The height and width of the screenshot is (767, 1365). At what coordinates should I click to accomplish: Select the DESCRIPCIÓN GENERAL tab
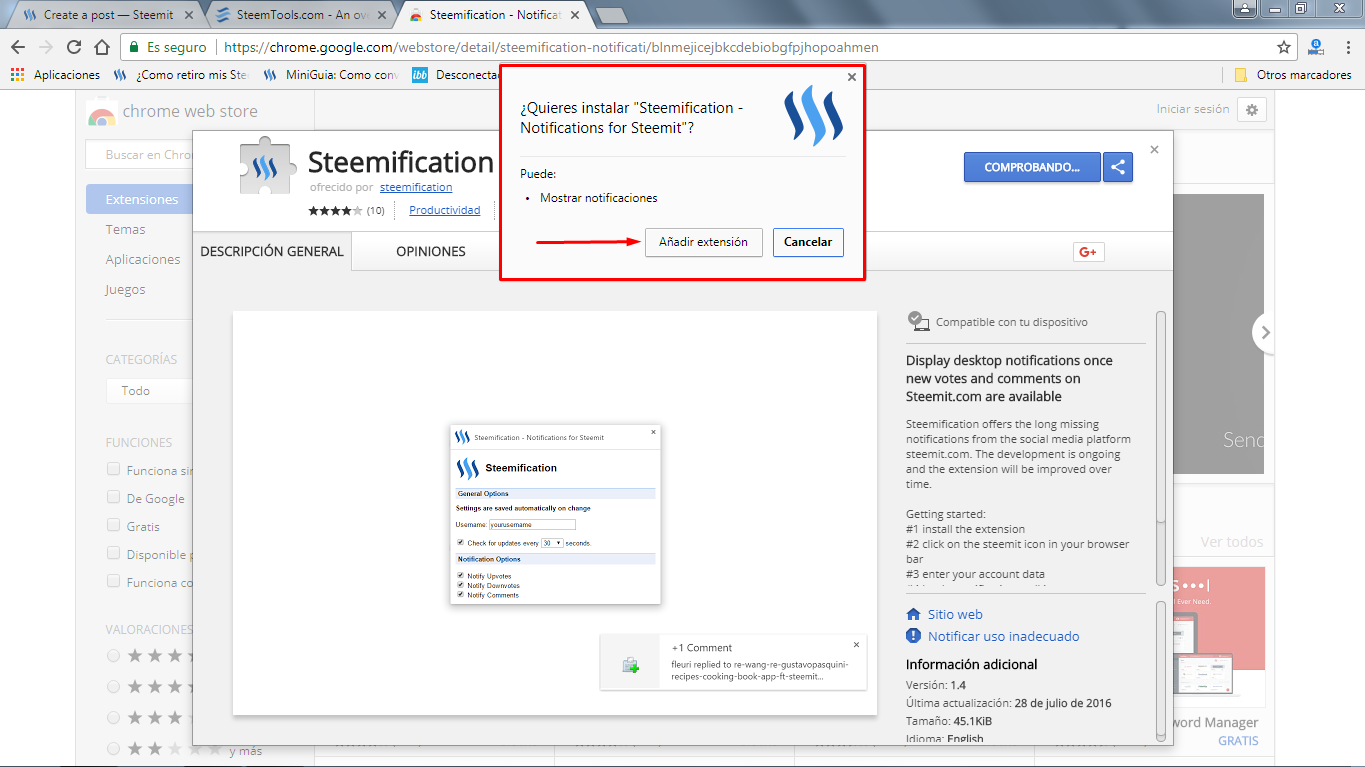pos(272,252)
